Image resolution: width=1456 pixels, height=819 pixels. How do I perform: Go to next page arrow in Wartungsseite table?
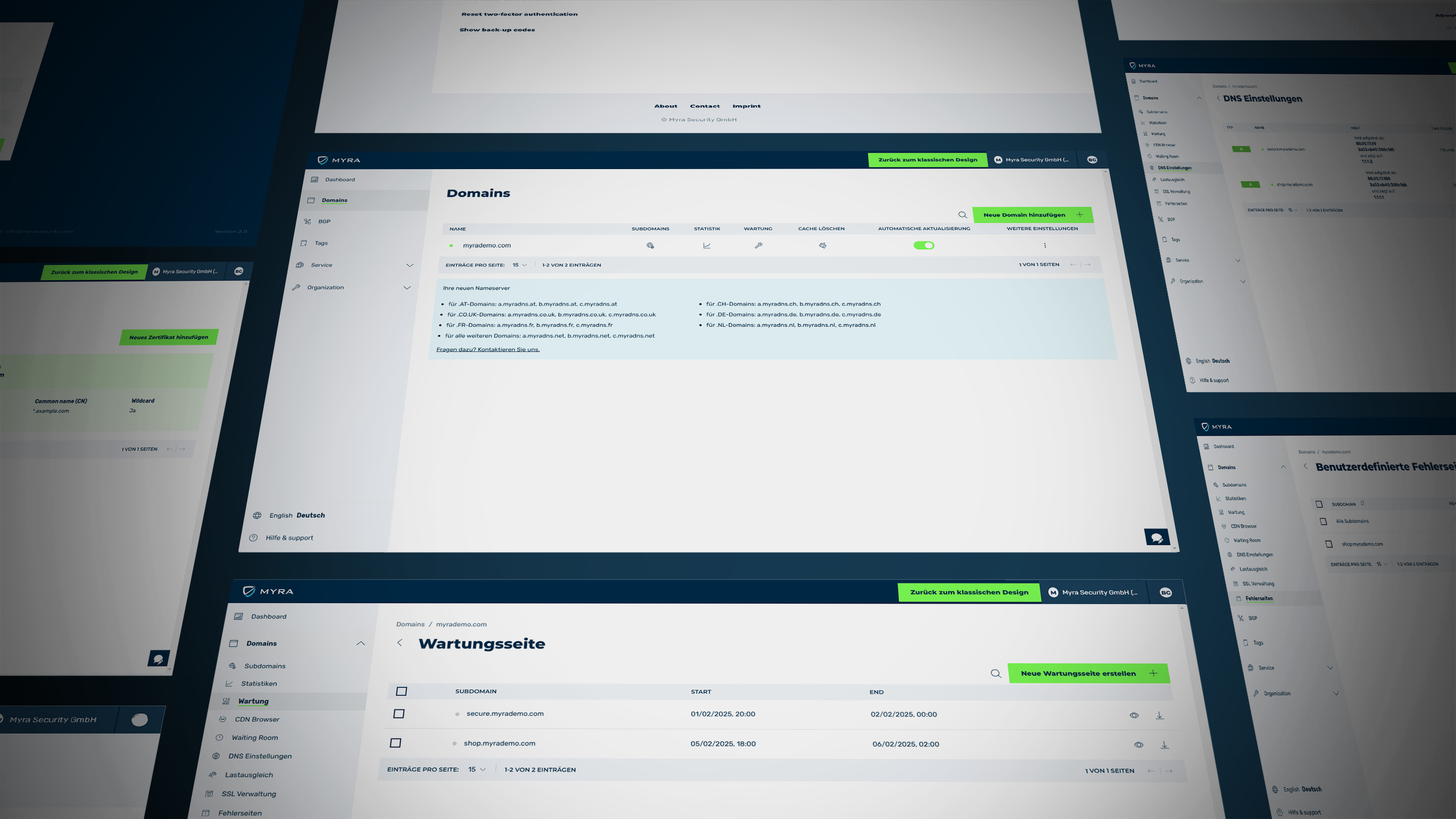pos(1169,771)
